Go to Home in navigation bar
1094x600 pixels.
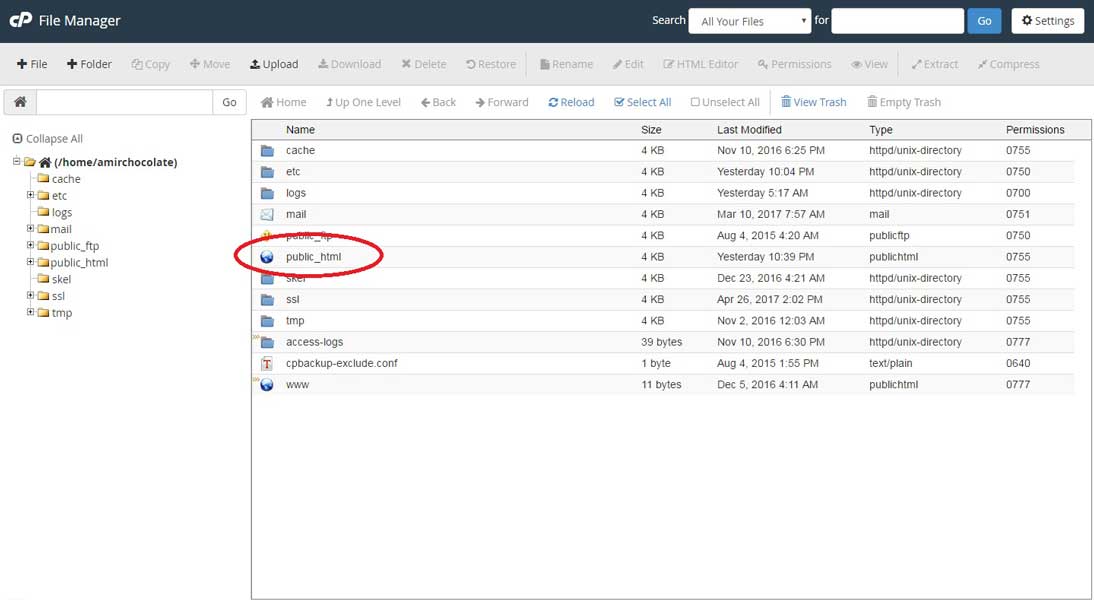click(x=283, y=102)
